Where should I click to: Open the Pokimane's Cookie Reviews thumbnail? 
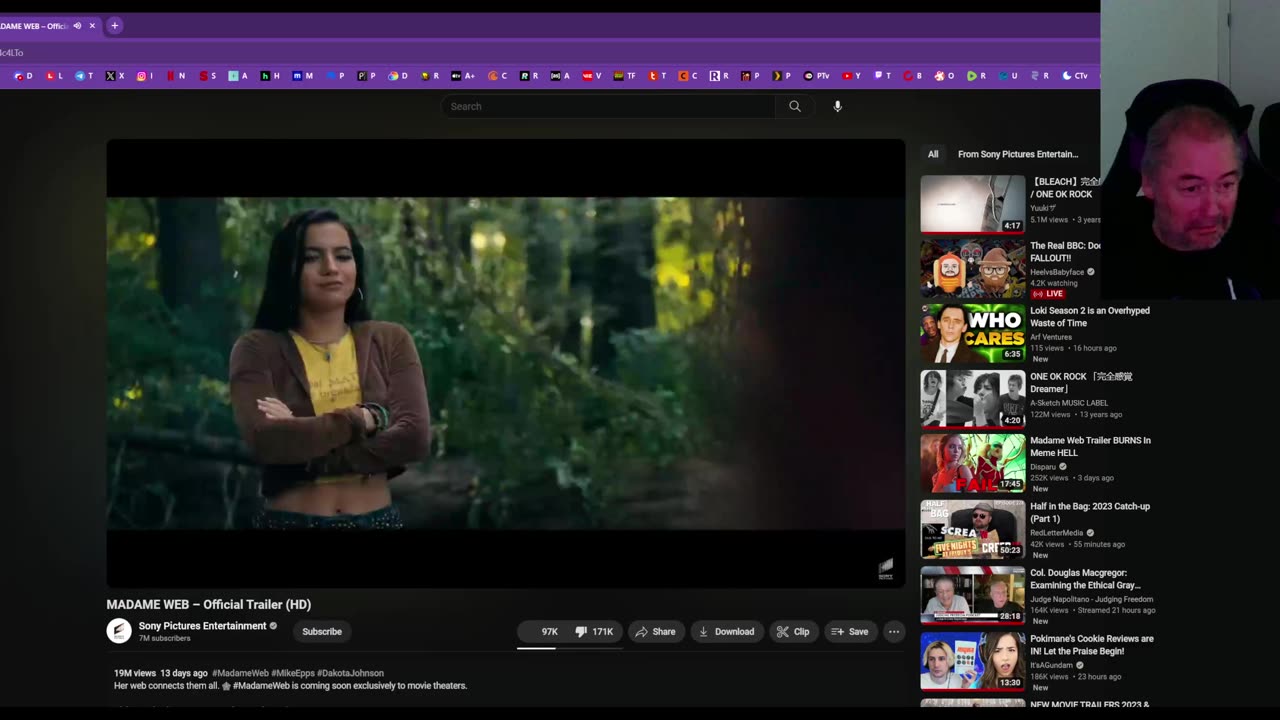coord(973,661)
